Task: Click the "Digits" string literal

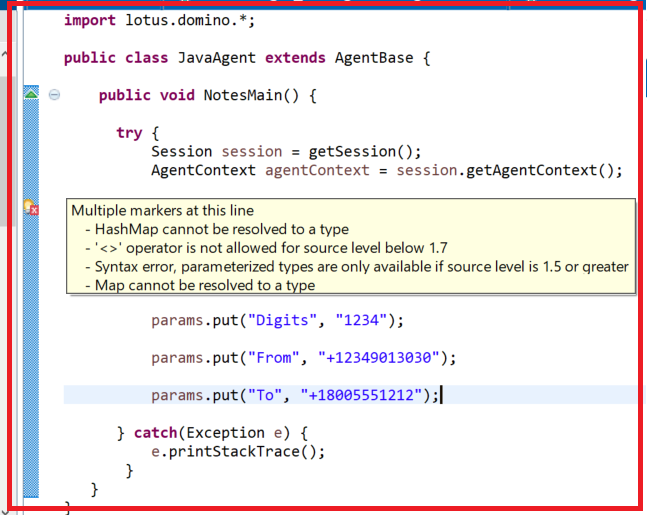Action: [x=282, y=320]
